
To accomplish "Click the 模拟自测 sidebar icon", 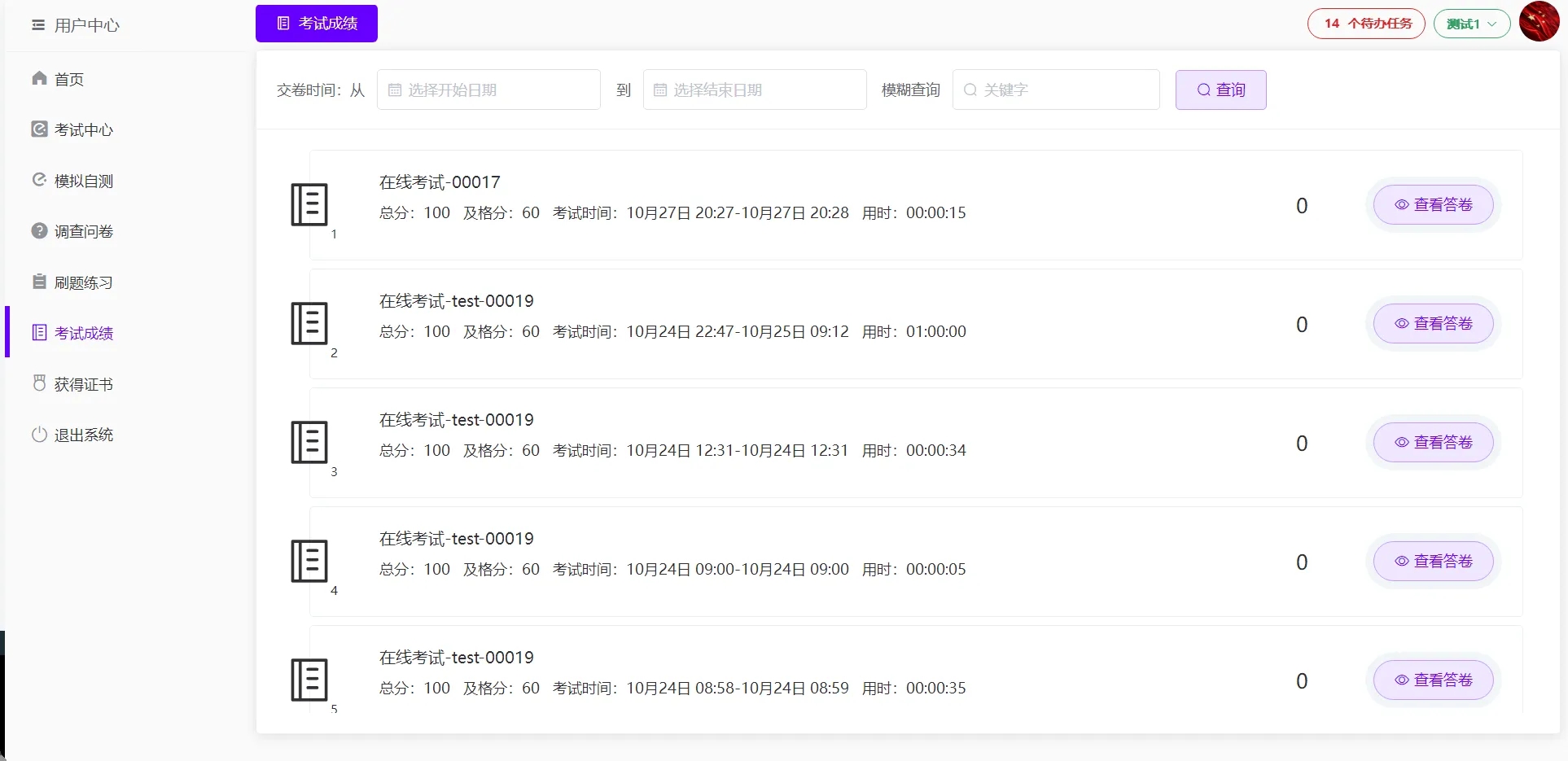I will point(39,180).
